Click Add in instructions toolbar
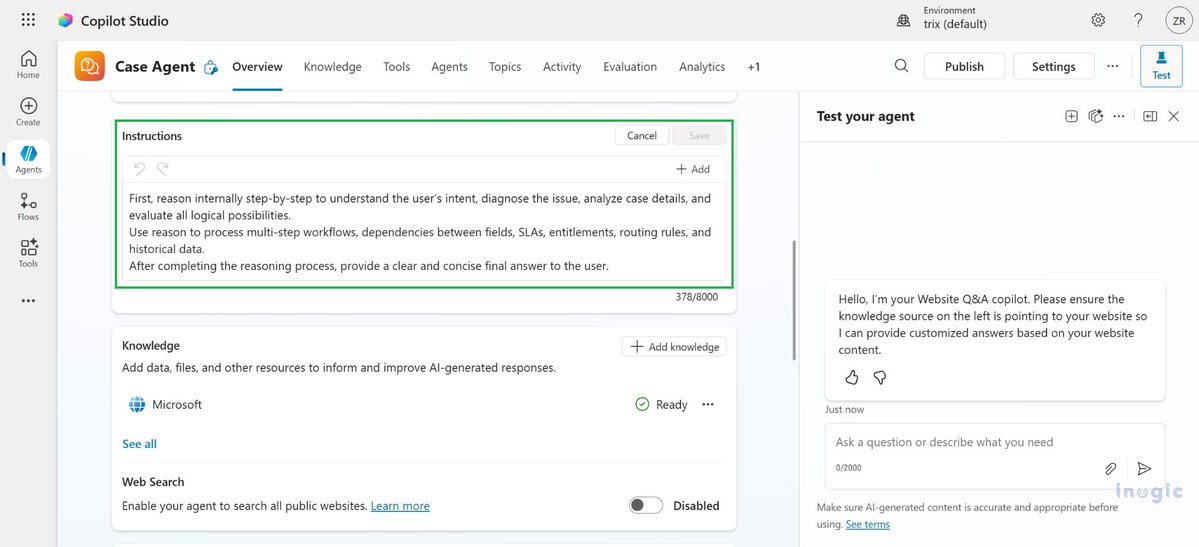The height and width of the screenshot is (547, 1199). pyautogui.click(x=693, y=169)
